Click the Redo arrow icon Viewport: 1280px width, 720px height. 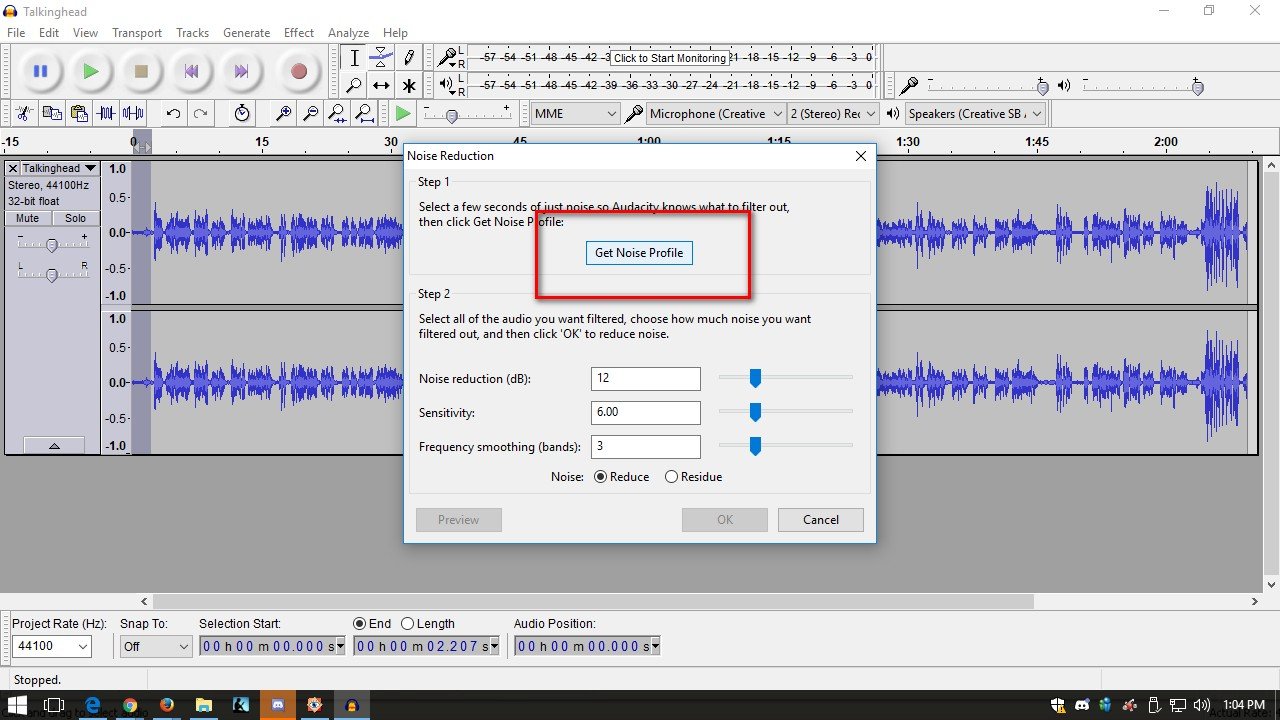[x=200, y=113]
